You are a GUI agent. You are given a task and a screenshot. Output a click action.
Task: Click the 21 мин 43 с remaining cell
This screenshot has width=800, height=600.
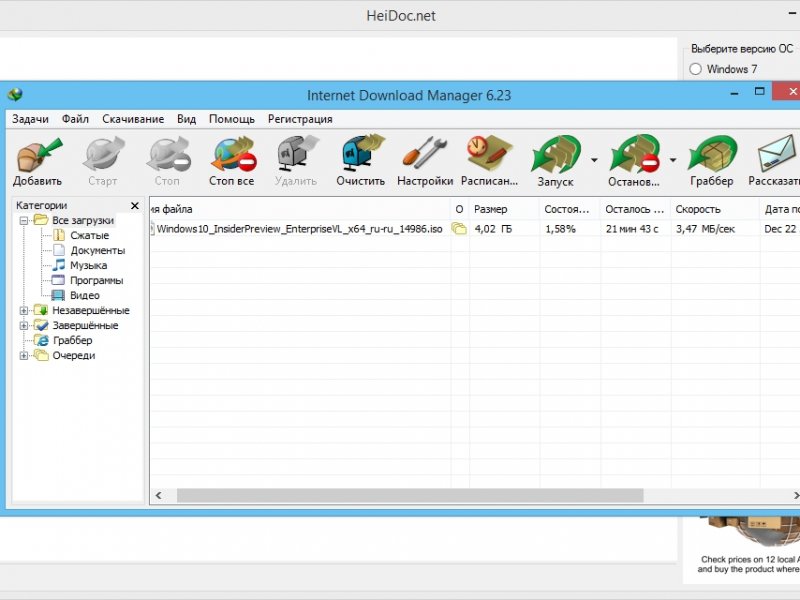coord(632,229)
